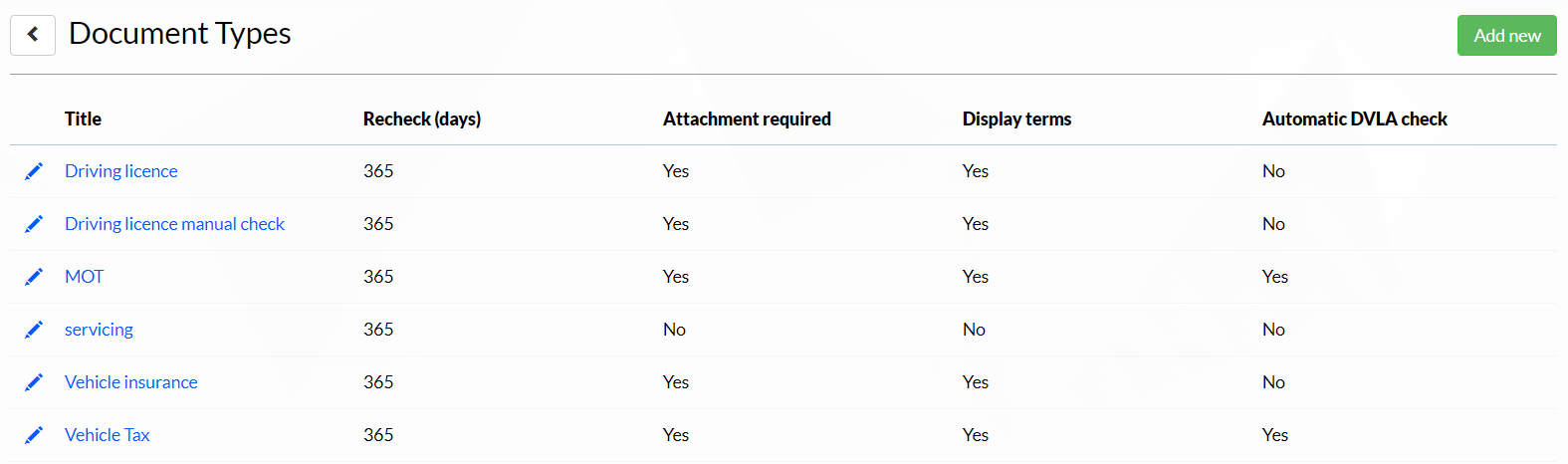
Task: Click the Display terms column header
Action: pyautogui.click(x=1016, y=118)
